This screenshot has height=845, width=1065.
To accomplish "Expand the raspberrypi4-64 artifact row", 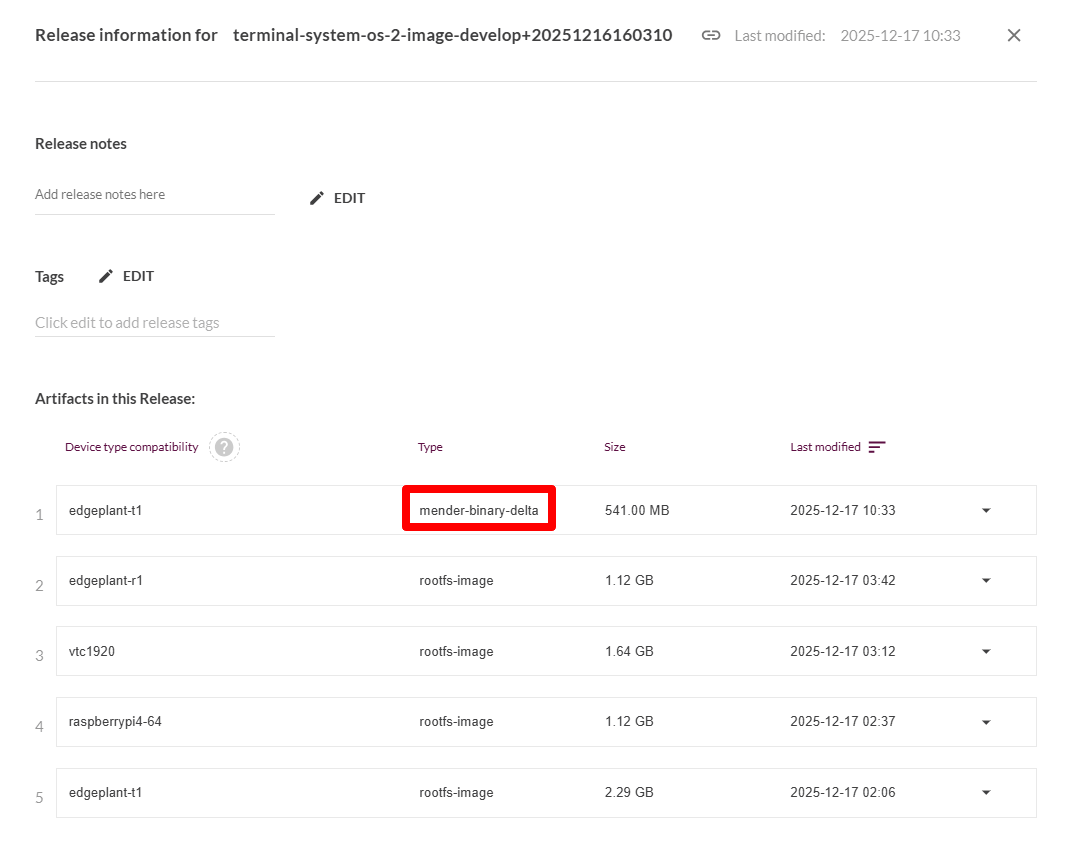I will tap(986, 722).
